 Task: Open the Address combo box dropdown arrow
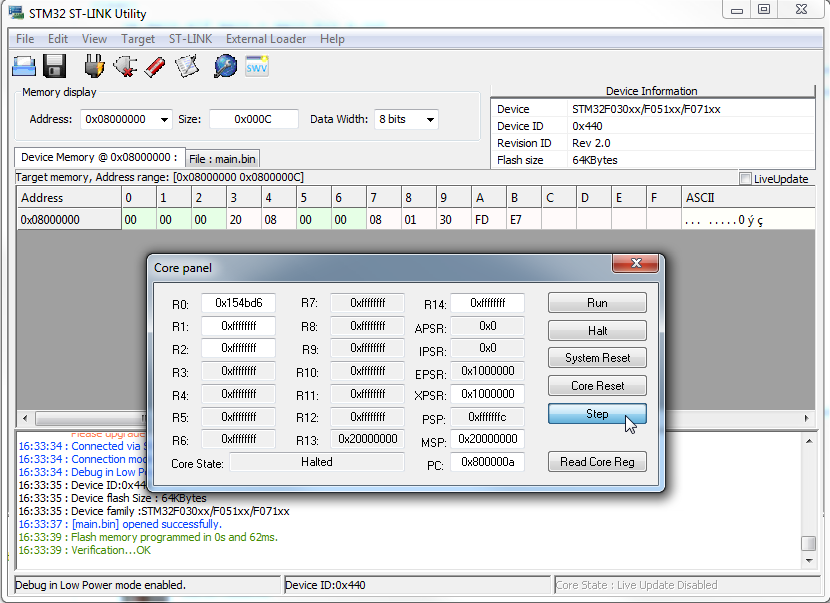(164, 120)
